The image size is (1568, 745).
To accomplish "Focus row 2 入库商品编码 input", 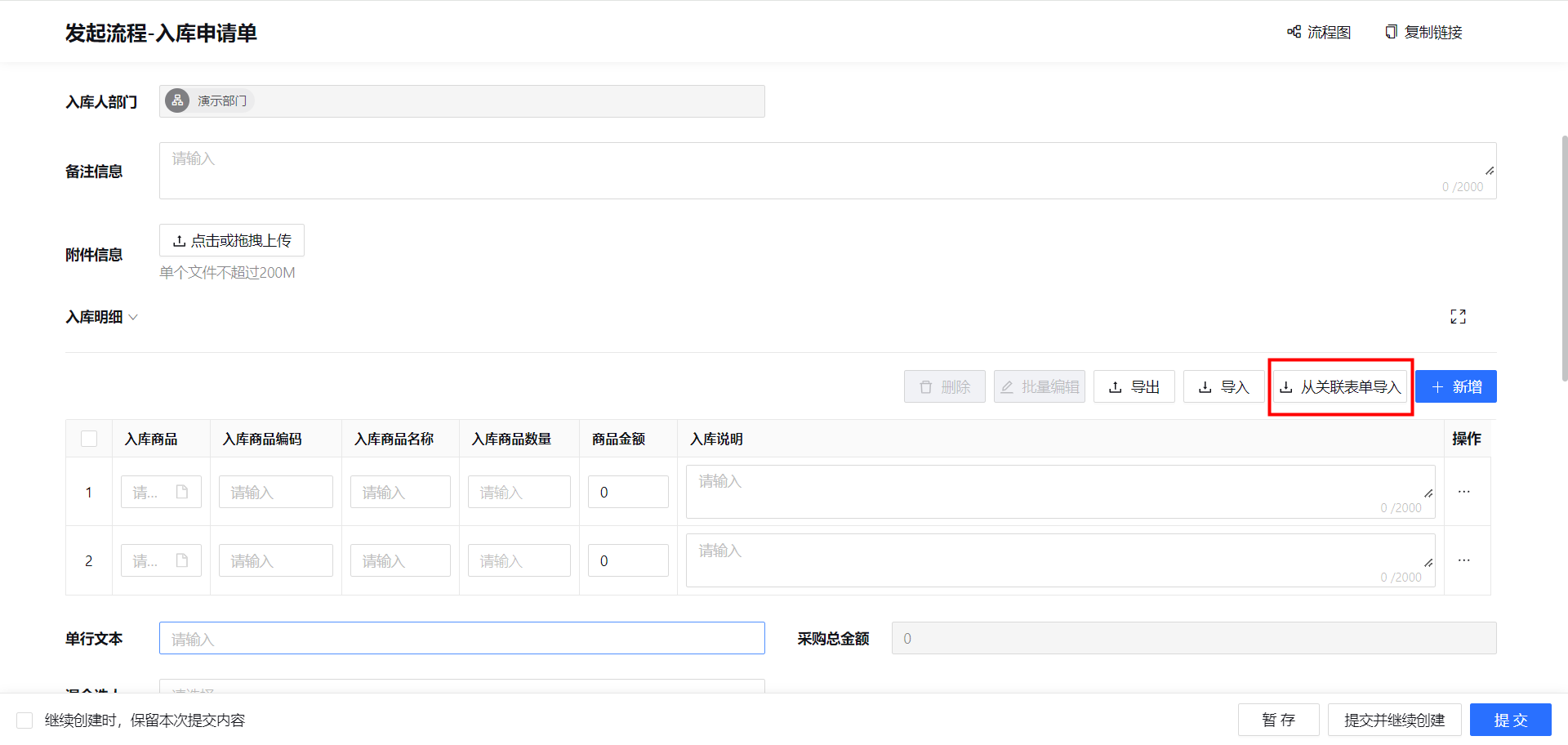I will point(276,560).
